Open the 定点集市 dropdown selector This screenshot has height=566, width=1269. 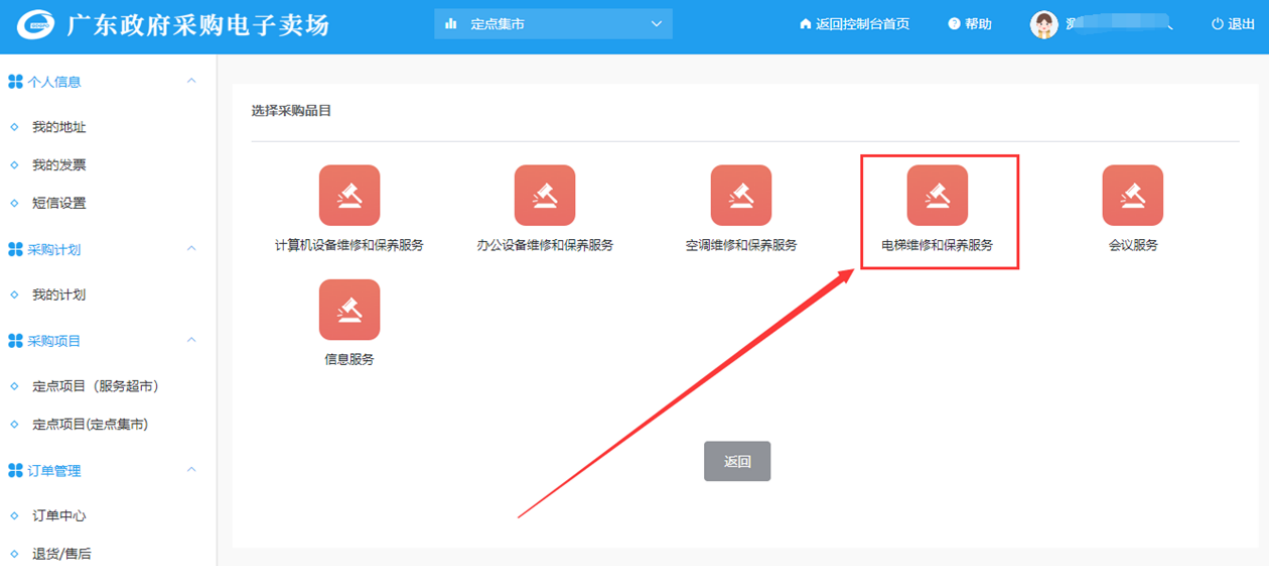[x=553, y=24]
